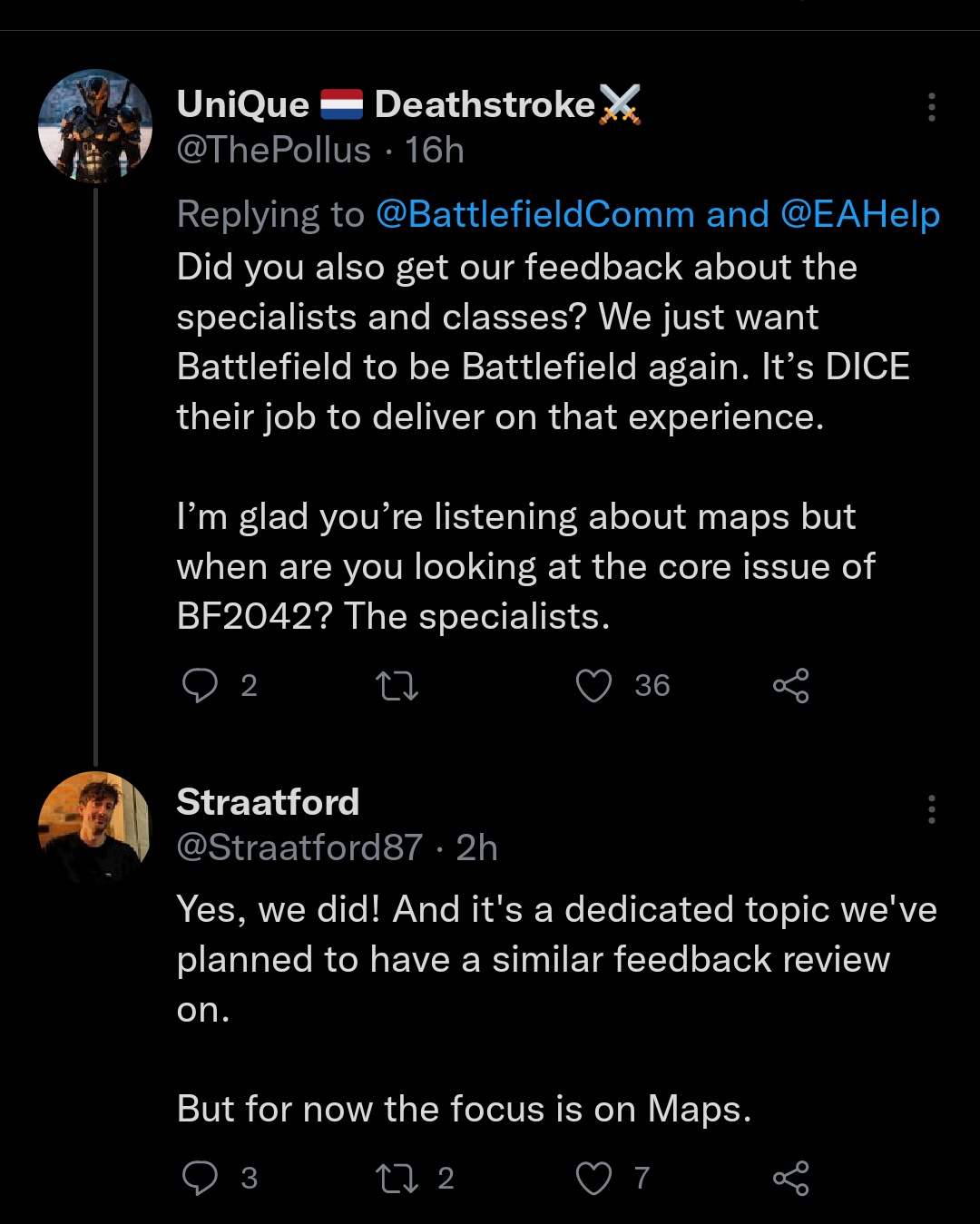Retweet Straatford's reply about Maps
The image size is (980, 1224).
[x=397, y=1178]
